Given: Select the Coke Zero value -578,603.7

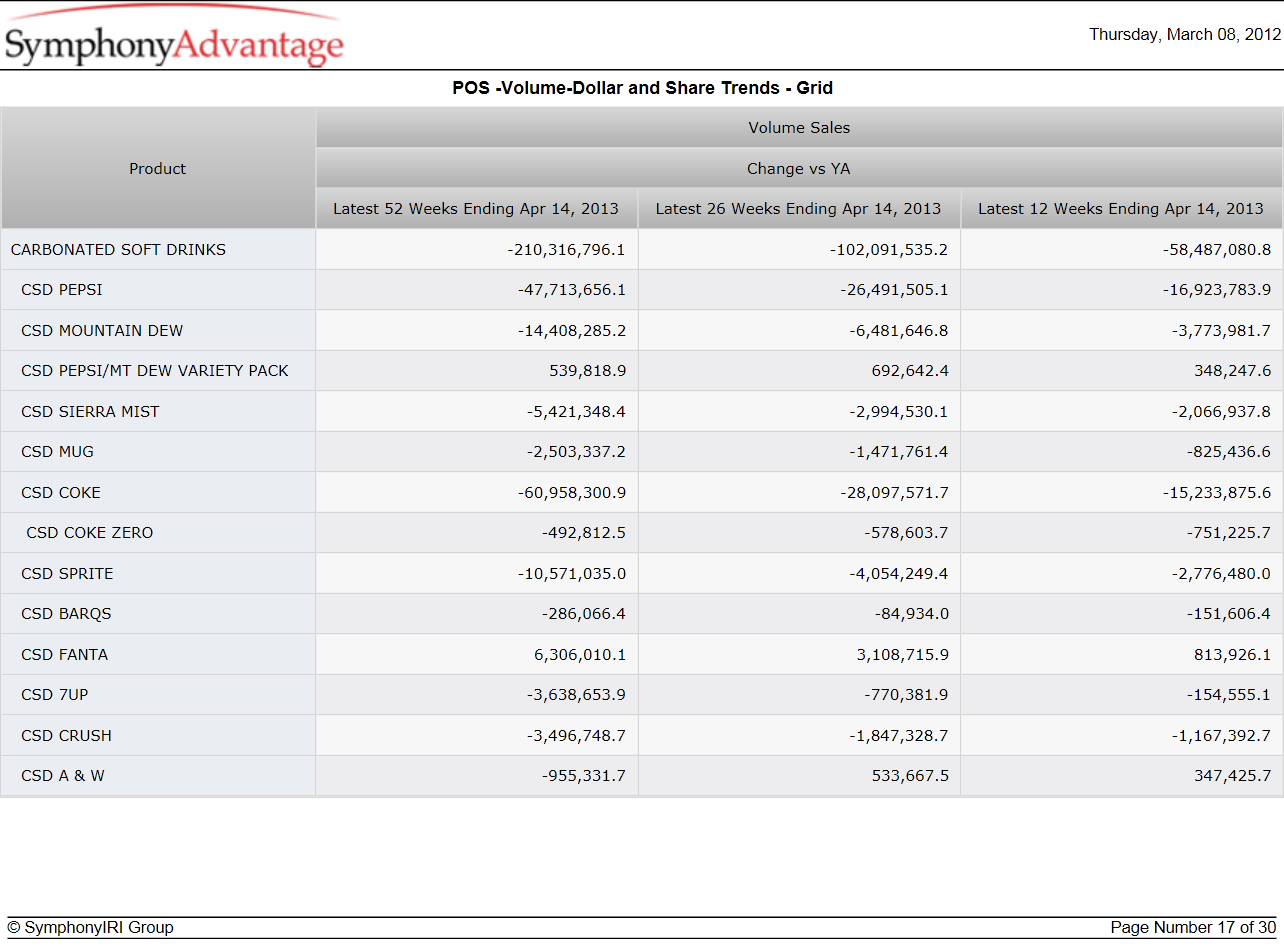Looking at the screenshot, I should (x=907, y=533).
